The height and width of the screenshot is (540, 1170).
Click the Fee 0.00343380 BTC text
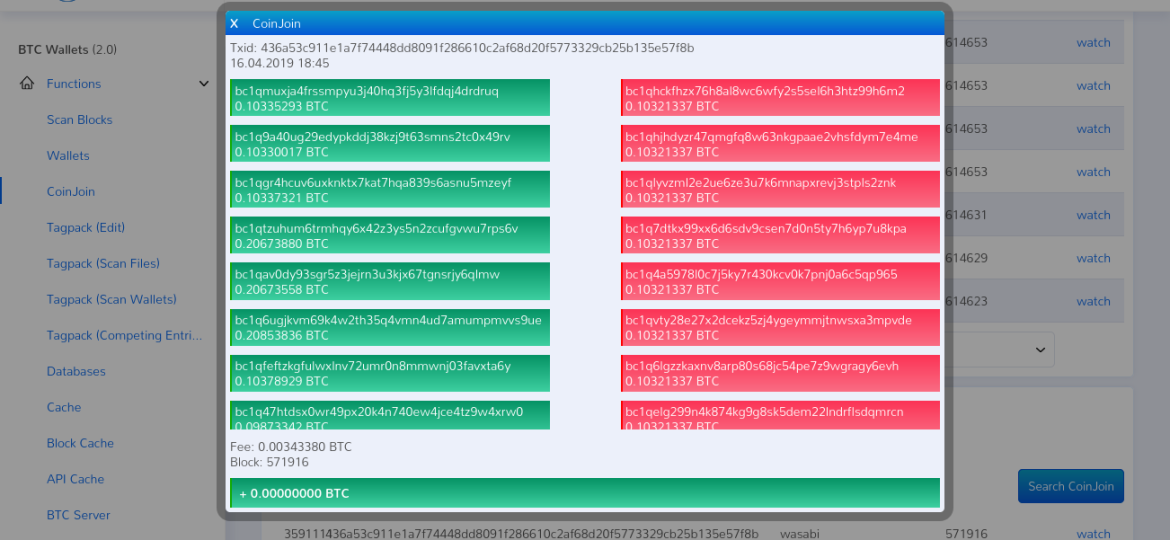click(291, 447)
